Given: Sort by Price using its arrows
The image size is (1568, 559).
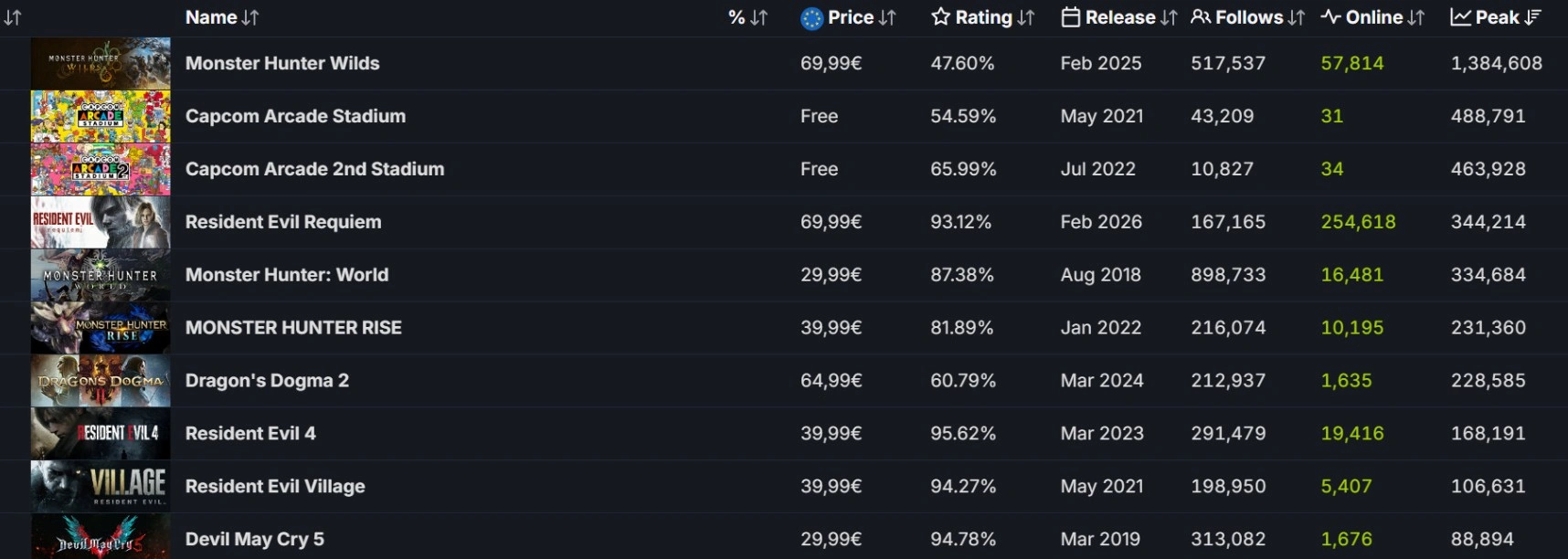Looking at the screenshot, I should [887, 17].
